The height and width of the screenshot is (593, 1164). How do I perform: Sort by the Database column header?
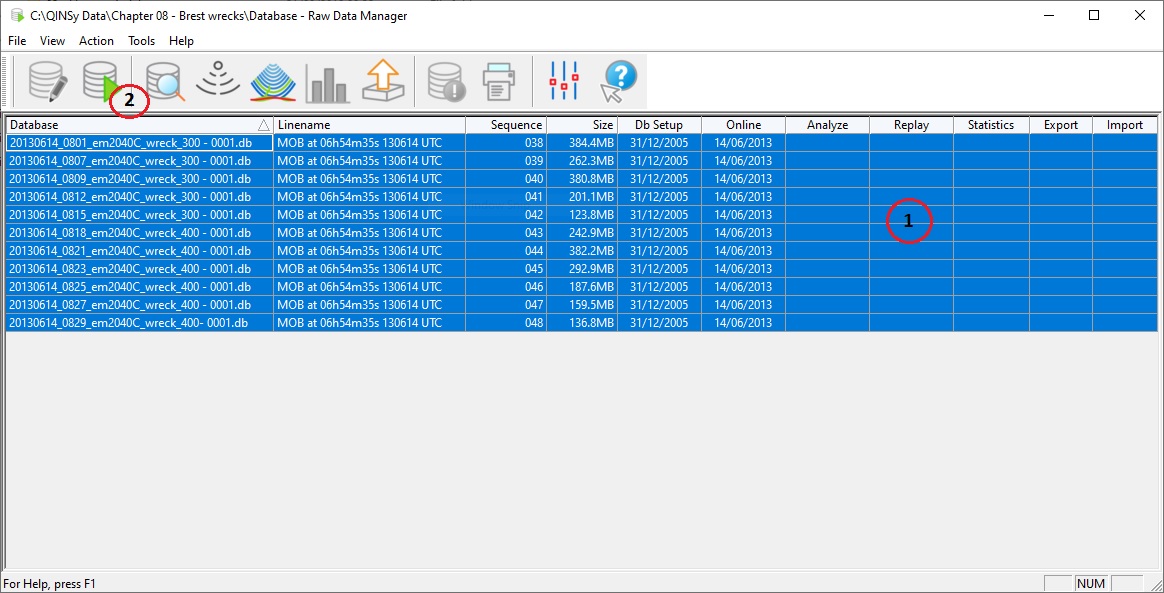pyautogui.click(x=130, y=125)
